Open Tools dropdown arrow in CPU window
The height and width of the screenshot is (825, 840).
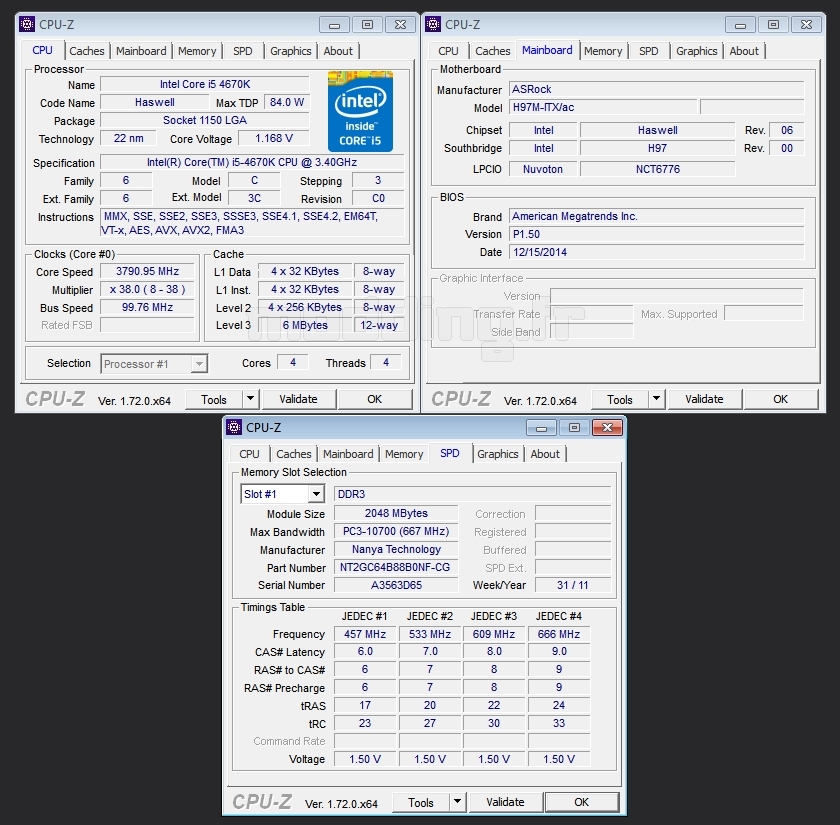click(250, 399)
